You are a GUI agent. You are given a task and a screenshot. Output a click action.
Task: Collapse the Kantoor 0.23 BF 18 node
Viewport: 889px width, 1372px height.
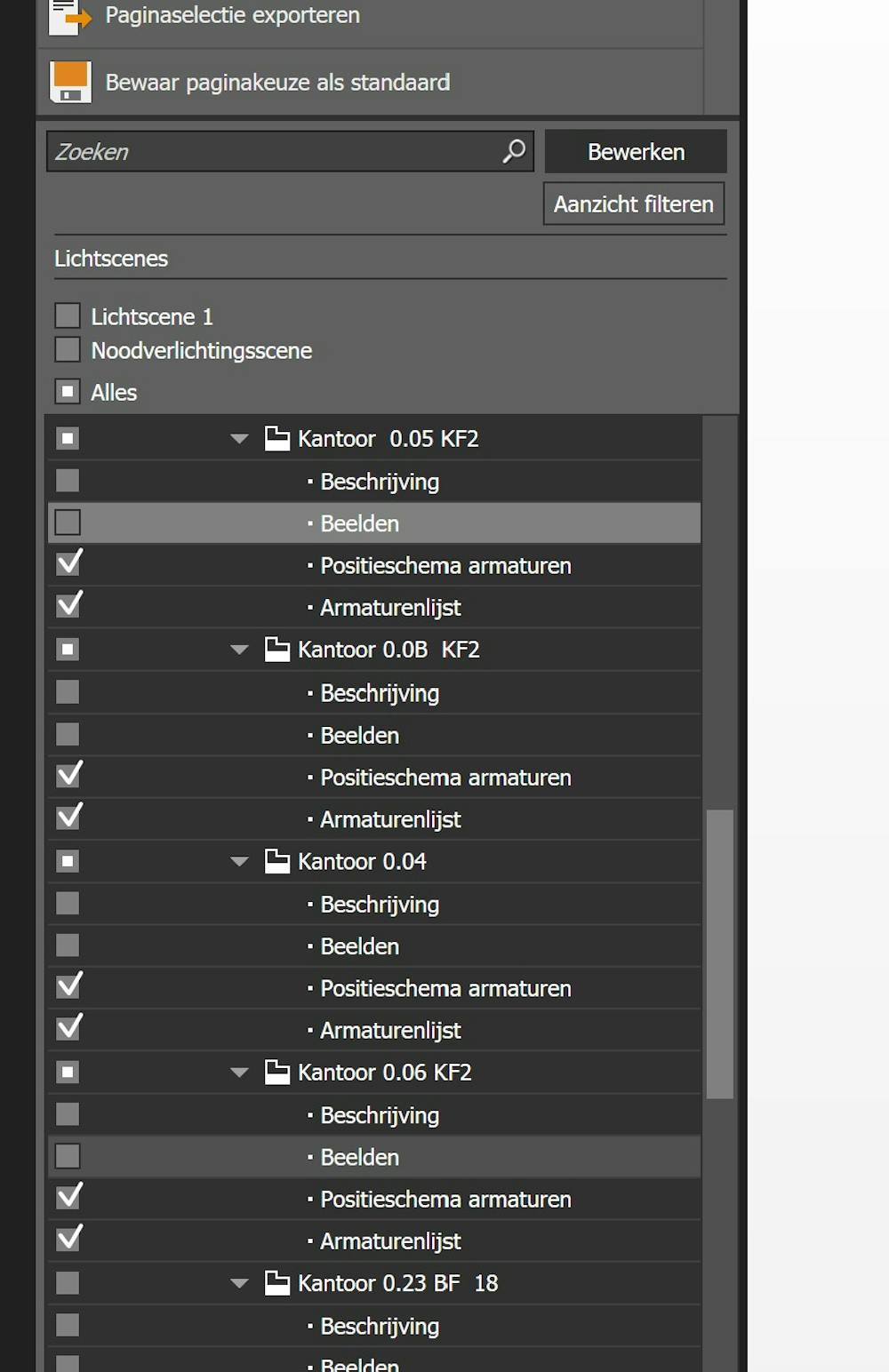(x=239, y=1283)
